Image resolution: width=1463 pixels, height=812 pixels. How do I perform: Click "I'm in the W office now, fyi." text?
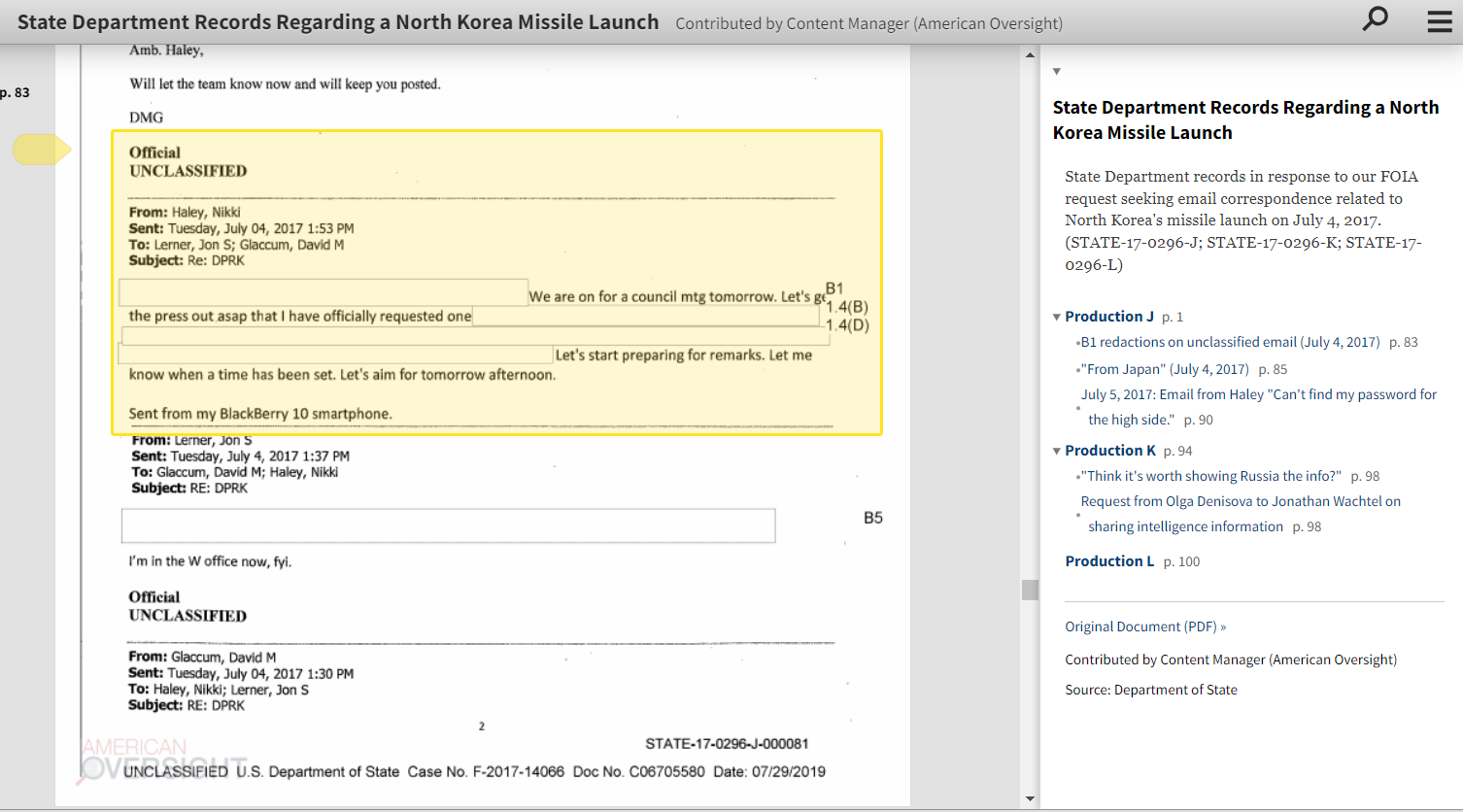point(210,561)
